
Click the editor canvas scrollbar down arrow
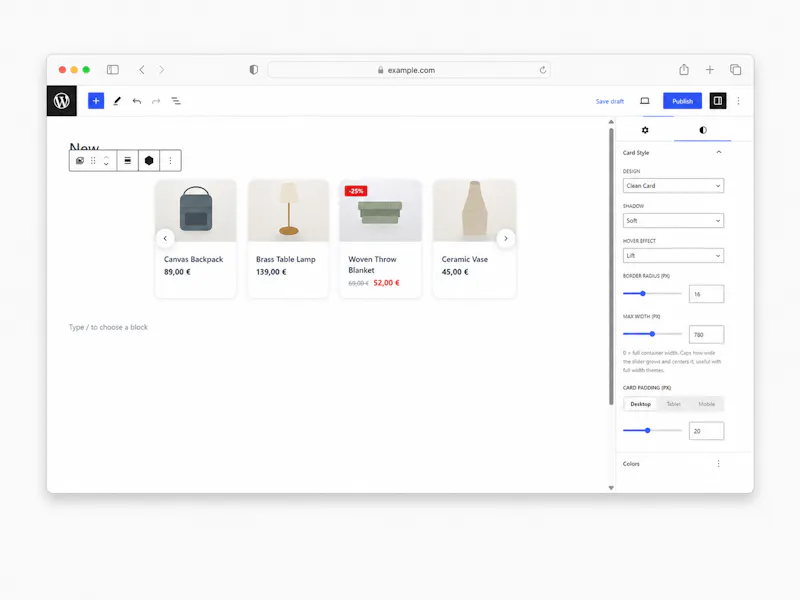point(611,488)
